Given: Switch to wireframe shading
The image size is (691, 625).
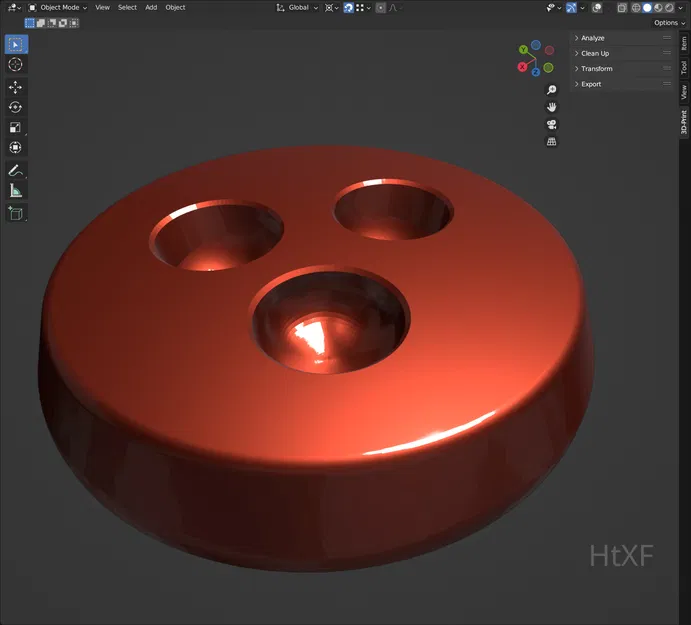Looking at the screenshot, I should click(636, 7).
